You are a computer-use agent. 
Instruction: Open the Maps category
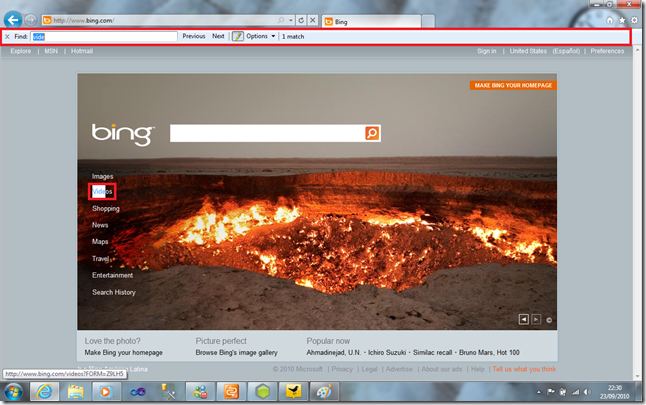coord(100,241)
